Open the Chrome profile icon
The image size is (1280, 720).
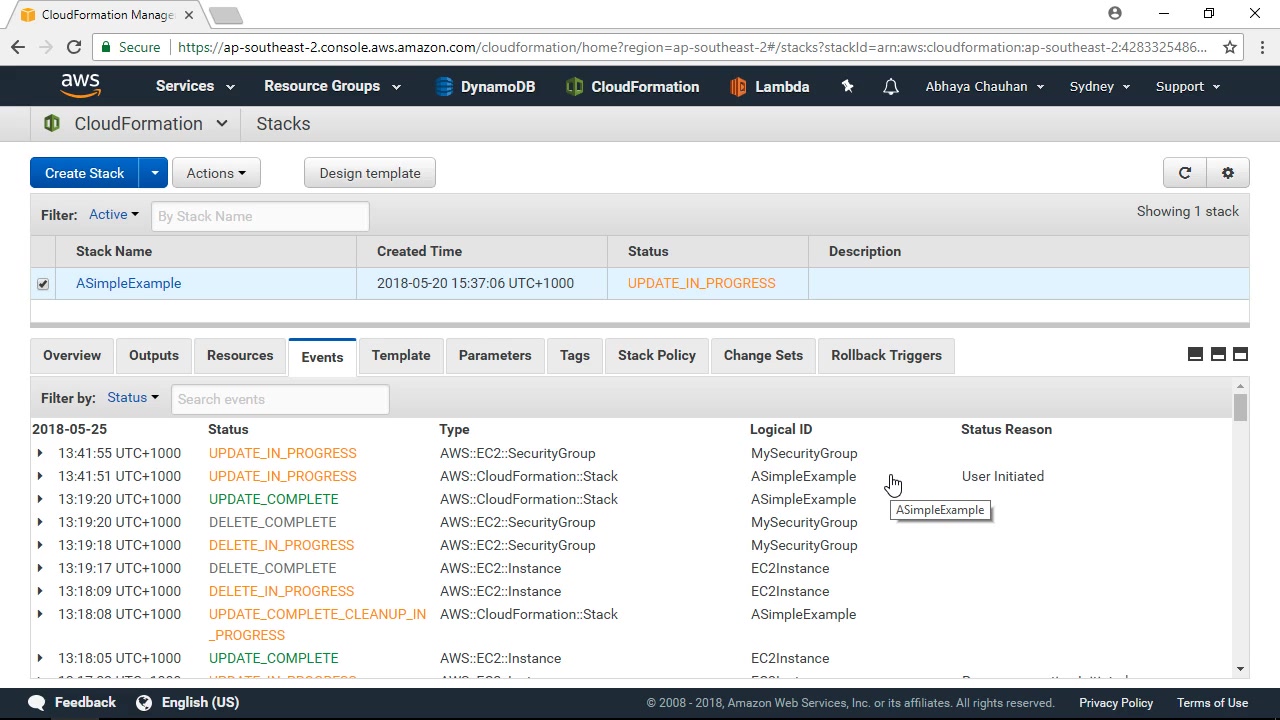[1115, 14]
